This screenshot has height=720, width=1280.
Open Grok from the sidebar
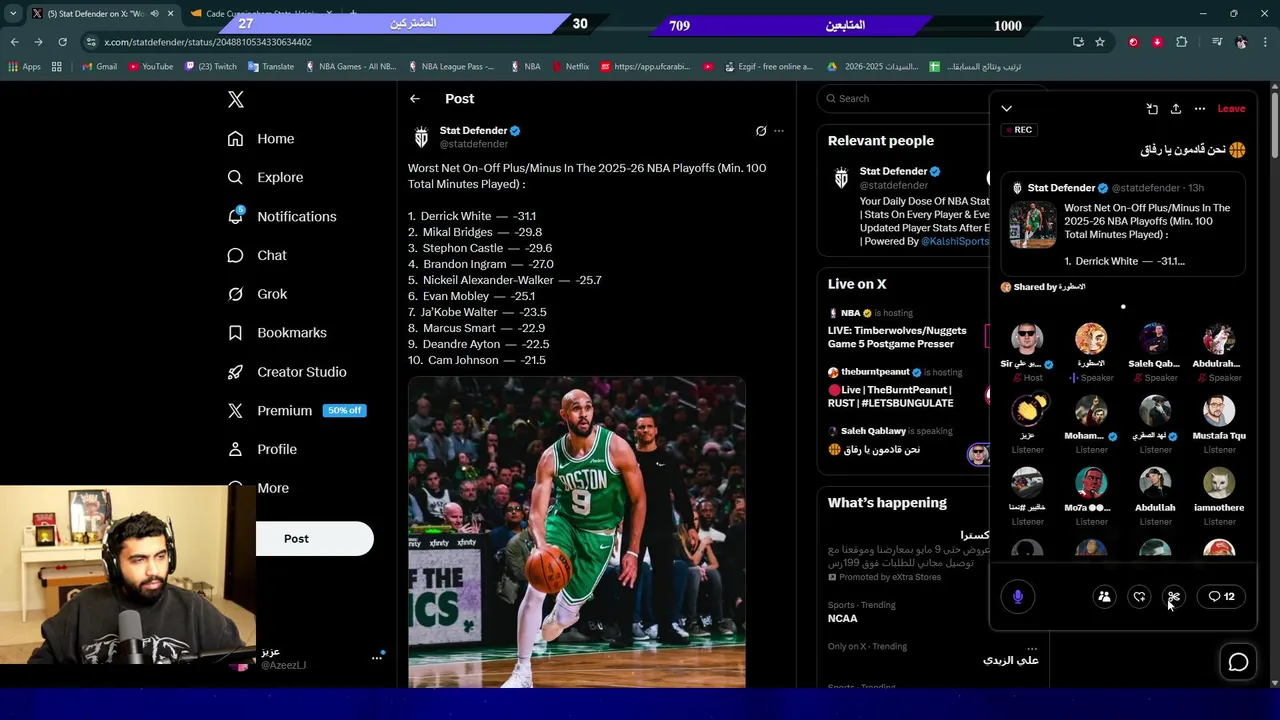[x=257, y=294]
